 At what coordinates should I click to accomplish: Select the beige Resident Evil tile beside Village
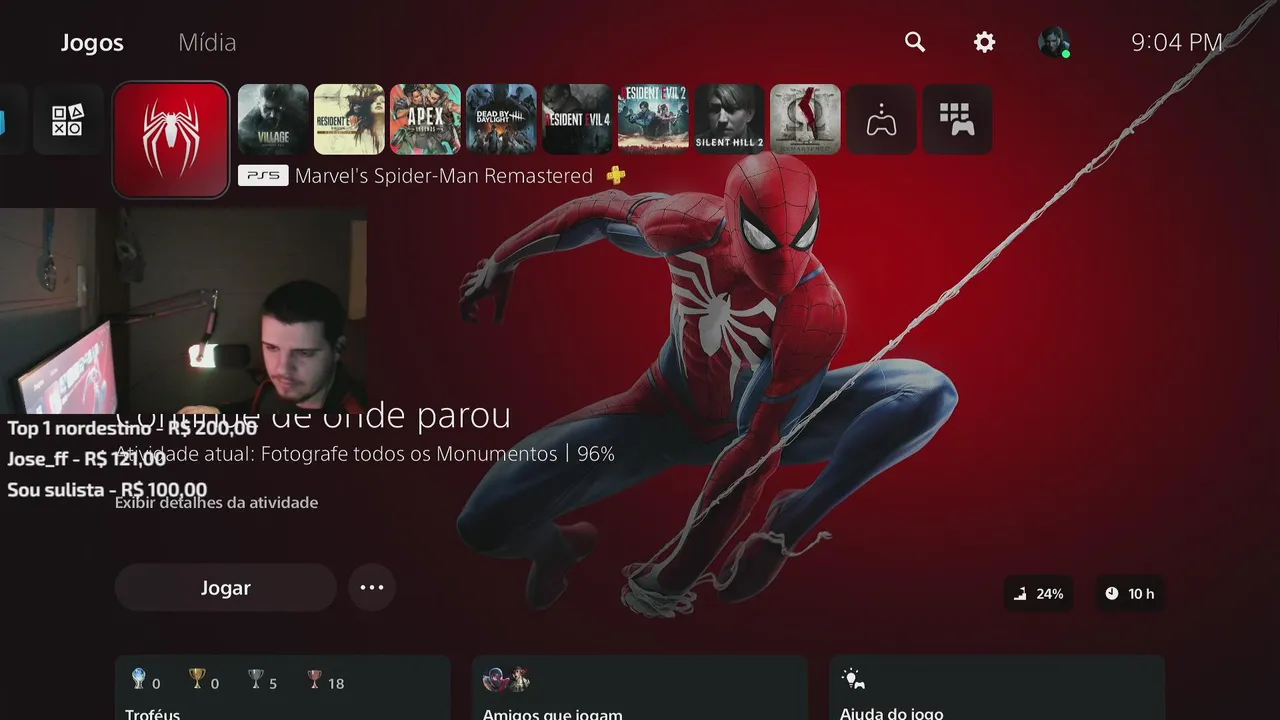tap(349, 120)
